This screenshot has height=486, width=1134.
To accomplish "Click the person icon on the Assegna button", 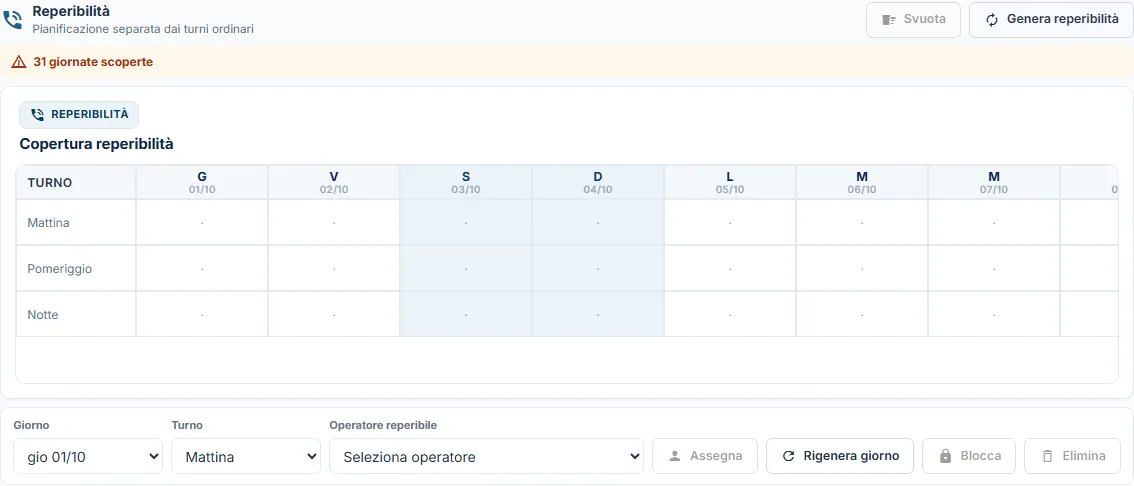I will pyautogui.click(x=675, y=456).
